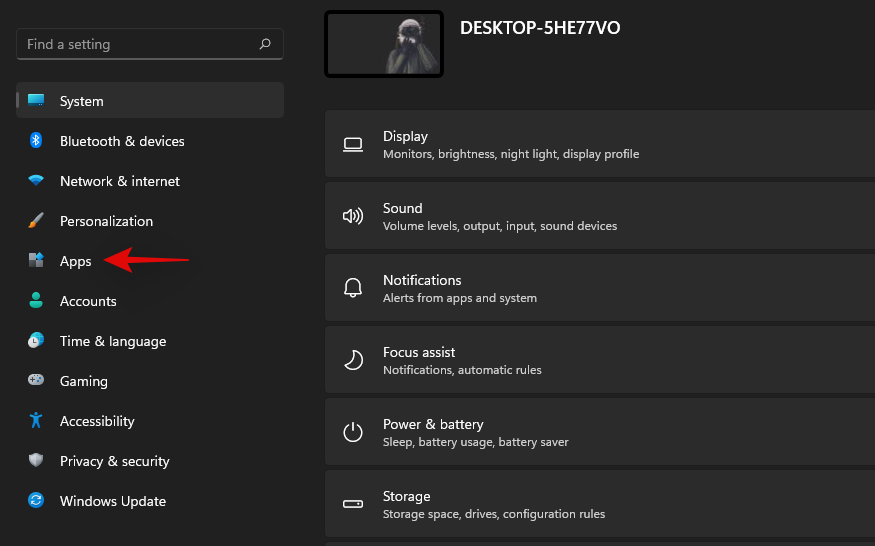The width and height of the screenshot is (875, 546).
Task: Click the search magnifier icon
Action: pyautogui.click(x=265, y=44)
